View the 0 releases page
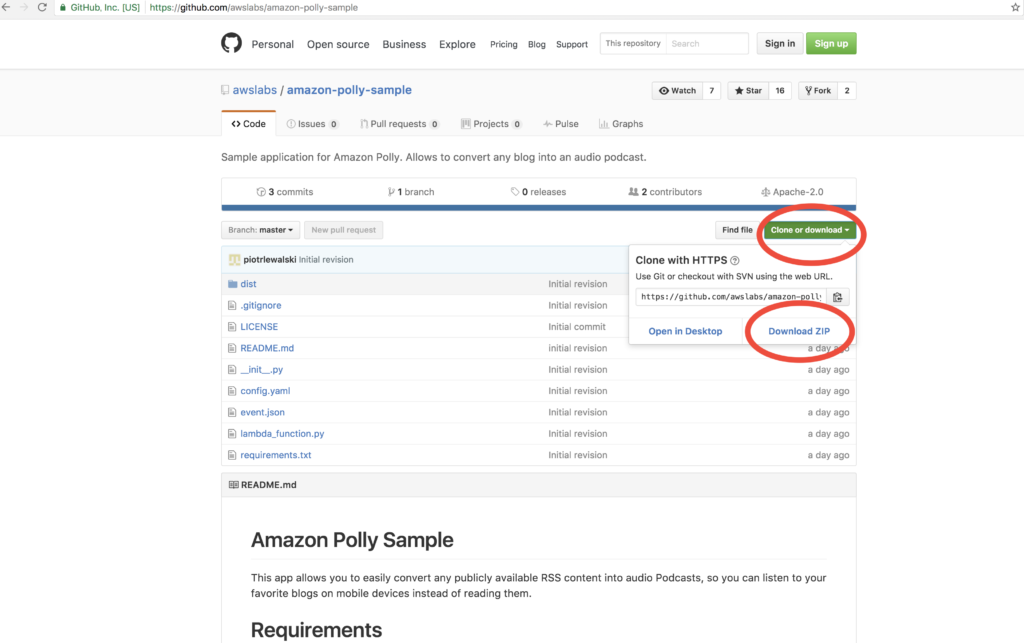Viewport: 1024px width, 643px height. tap(538, 192)
